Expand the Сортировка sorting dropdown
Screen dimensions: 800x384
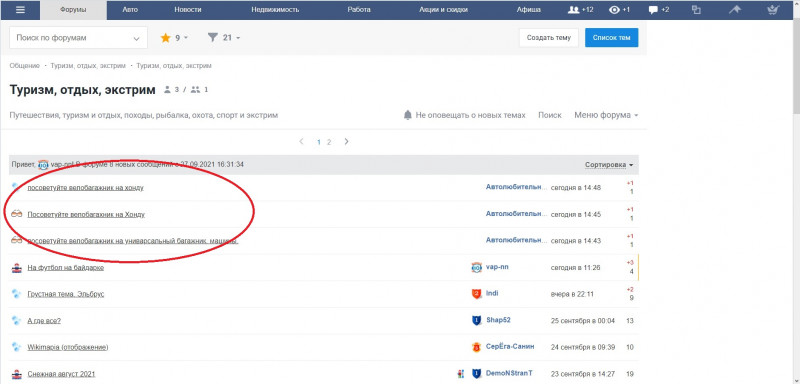point(609,165)
